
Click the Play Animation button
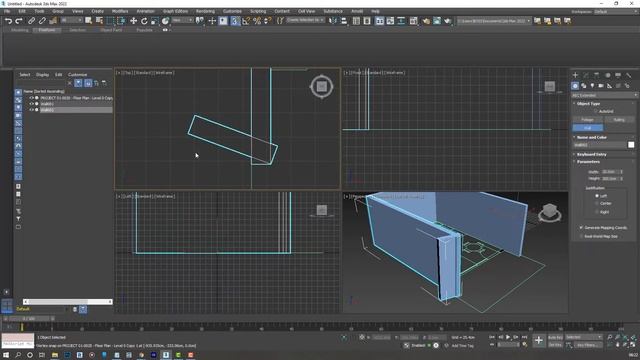click(x=508, y=337)
